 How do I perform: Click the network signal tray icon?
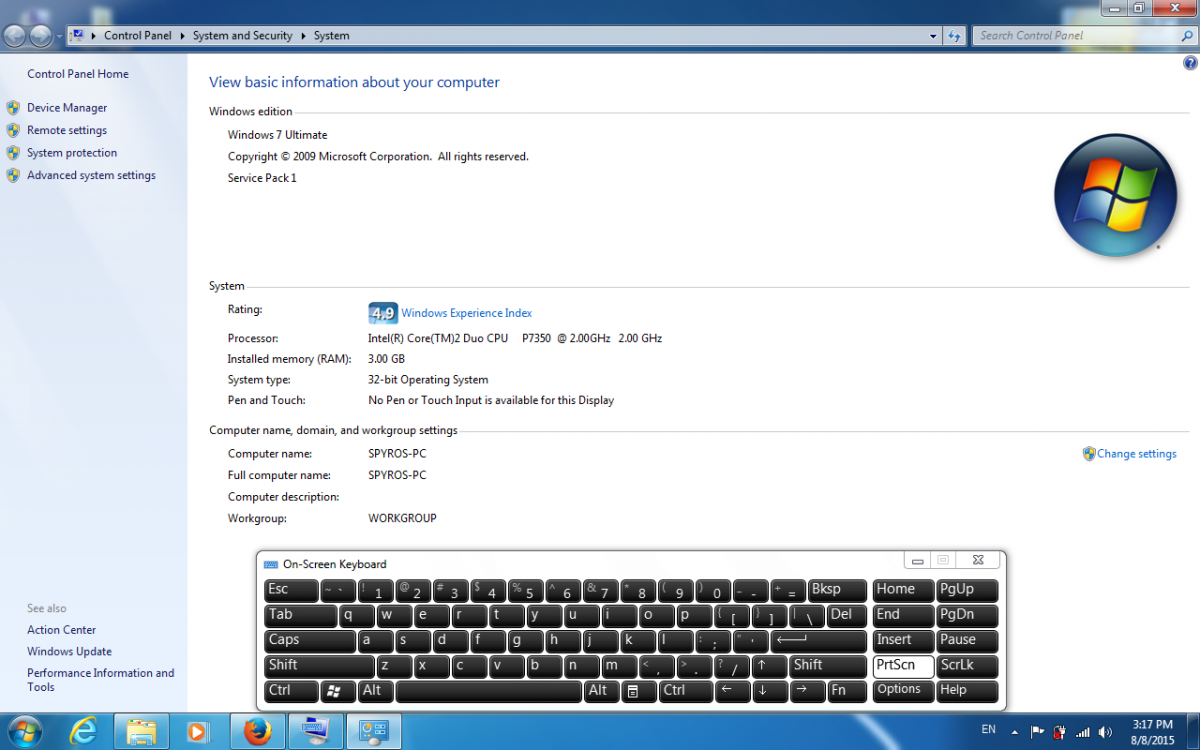coord(1082,732)
